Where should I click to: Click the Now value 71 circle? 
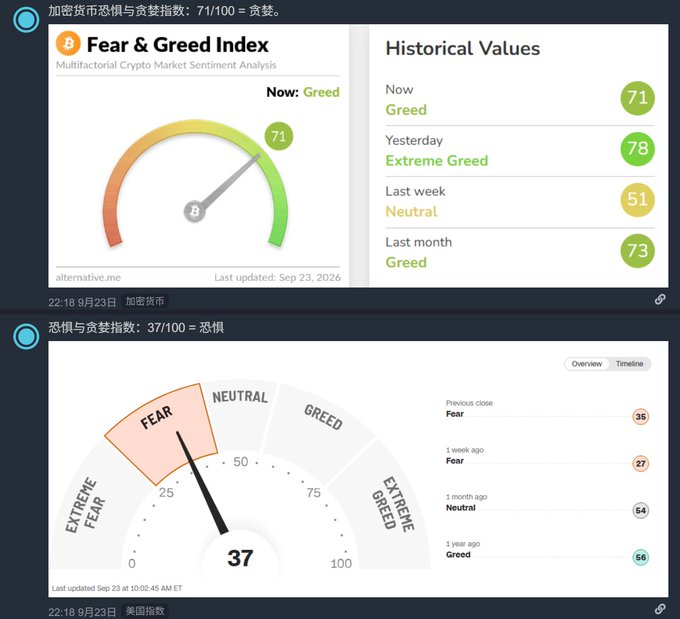[637, 98]
